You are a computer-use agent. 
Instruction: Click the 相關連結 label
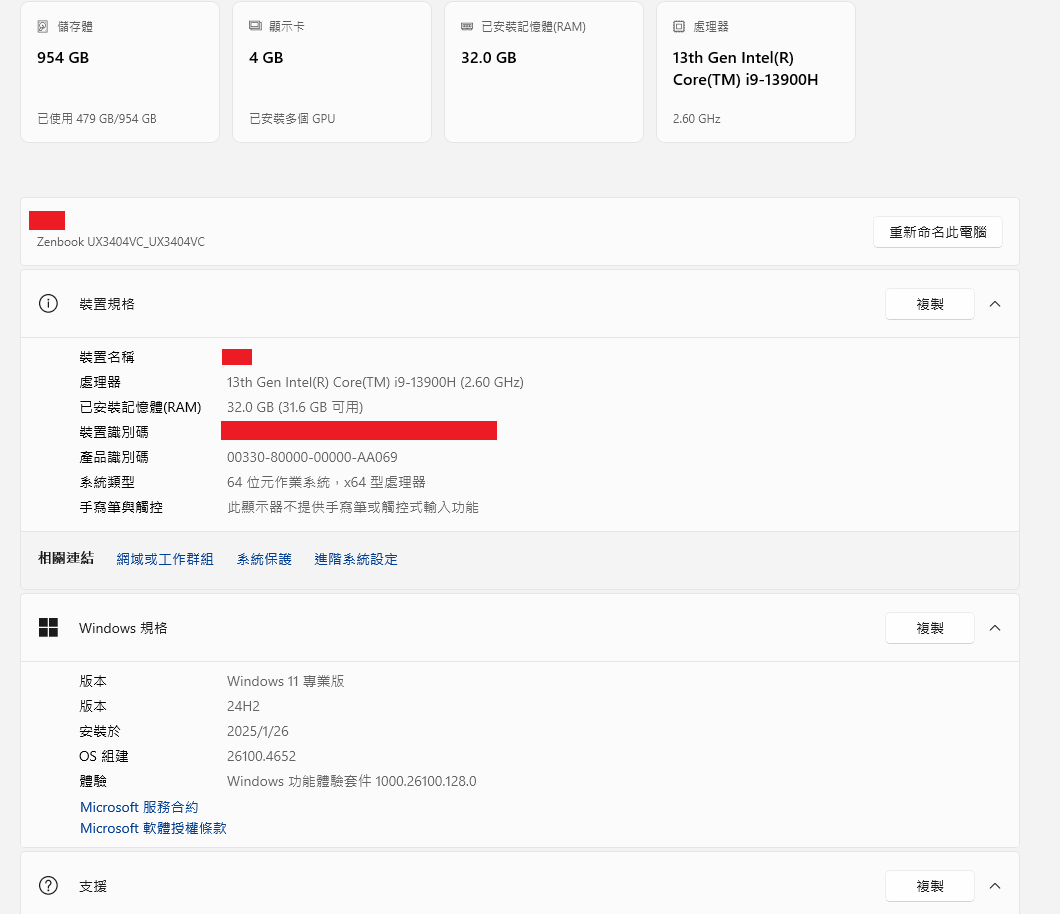coord(66,558)
